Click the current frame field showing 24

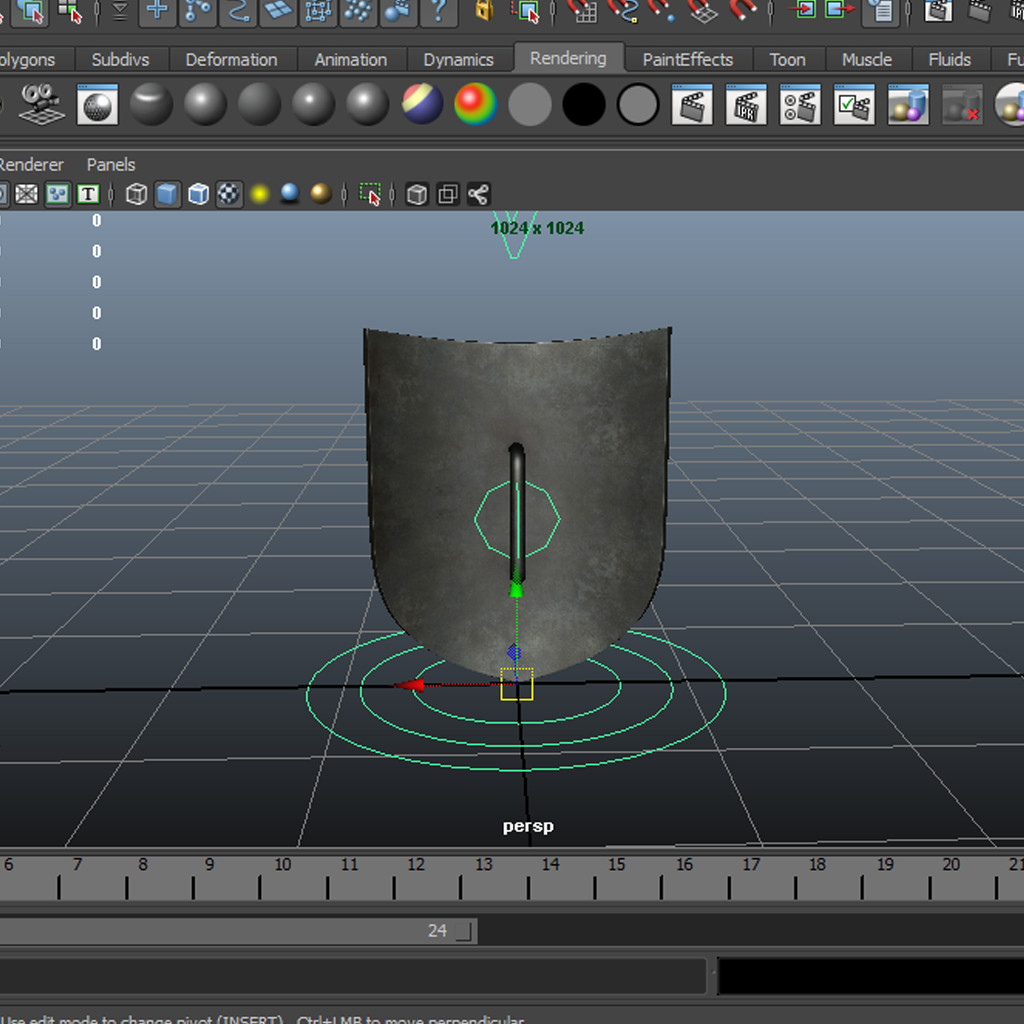437,931
